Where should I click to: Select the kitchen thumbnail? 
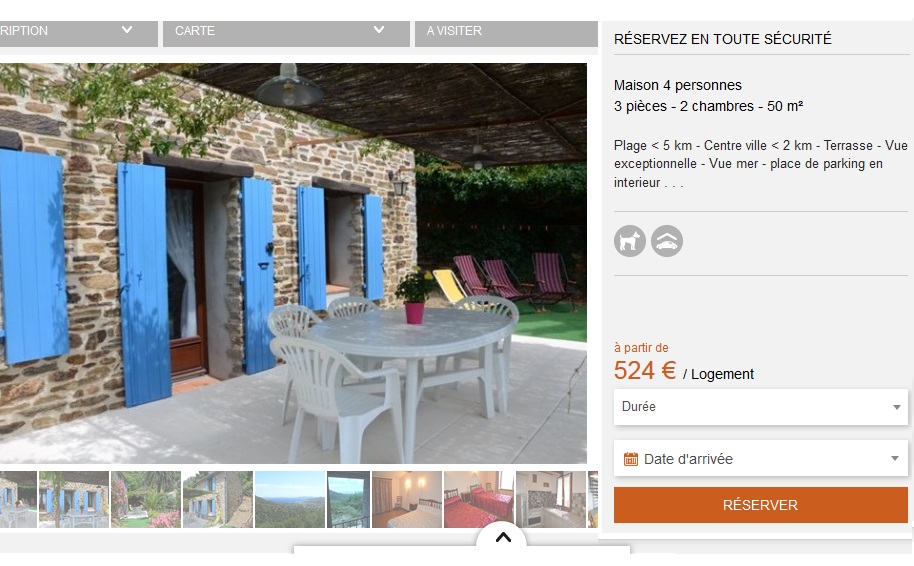point(551,500)
